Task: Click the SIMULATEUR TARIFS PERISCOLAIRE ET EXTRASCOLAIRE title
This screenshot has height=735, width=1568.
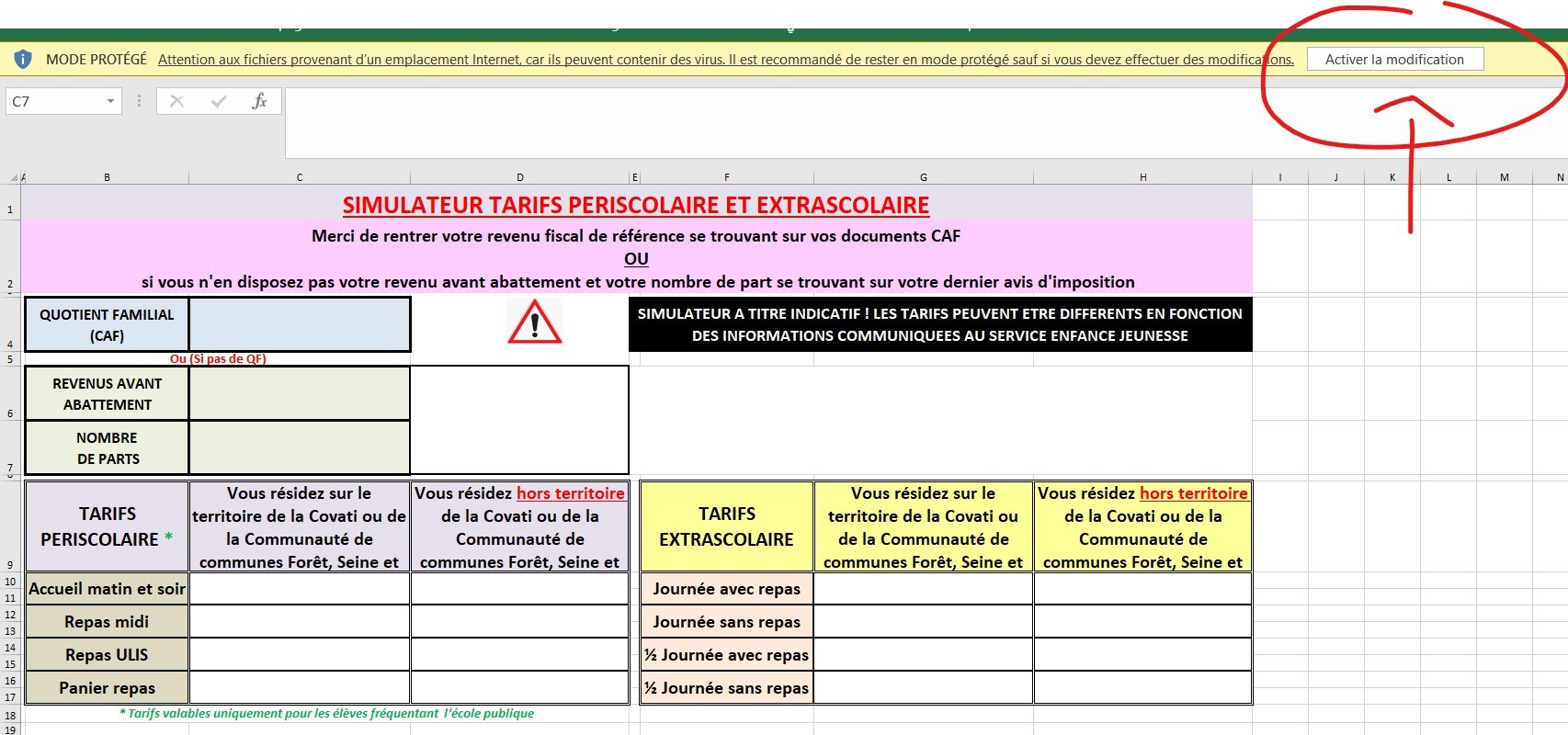Action: 636,205
